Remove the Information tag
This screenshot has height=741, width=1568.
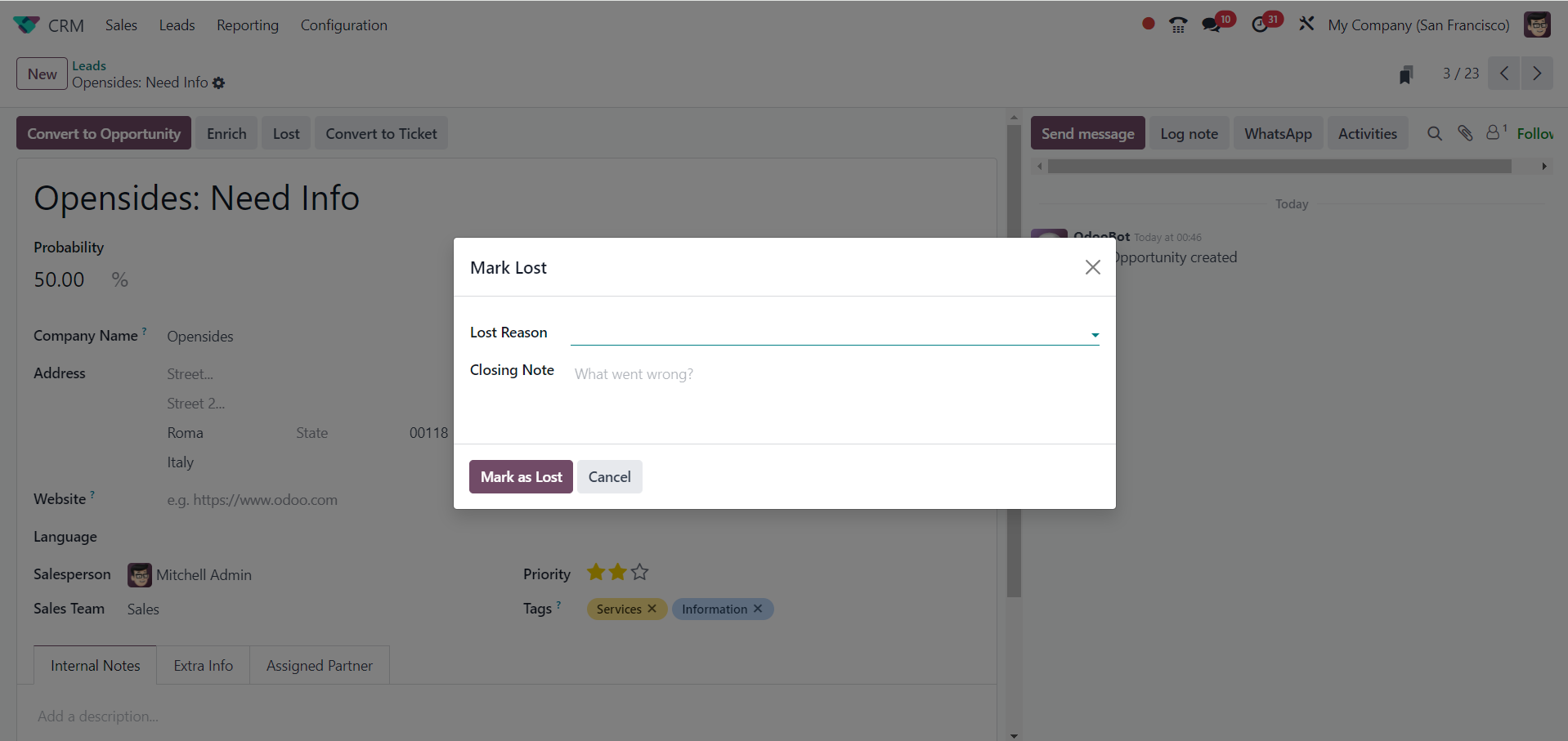758,609
